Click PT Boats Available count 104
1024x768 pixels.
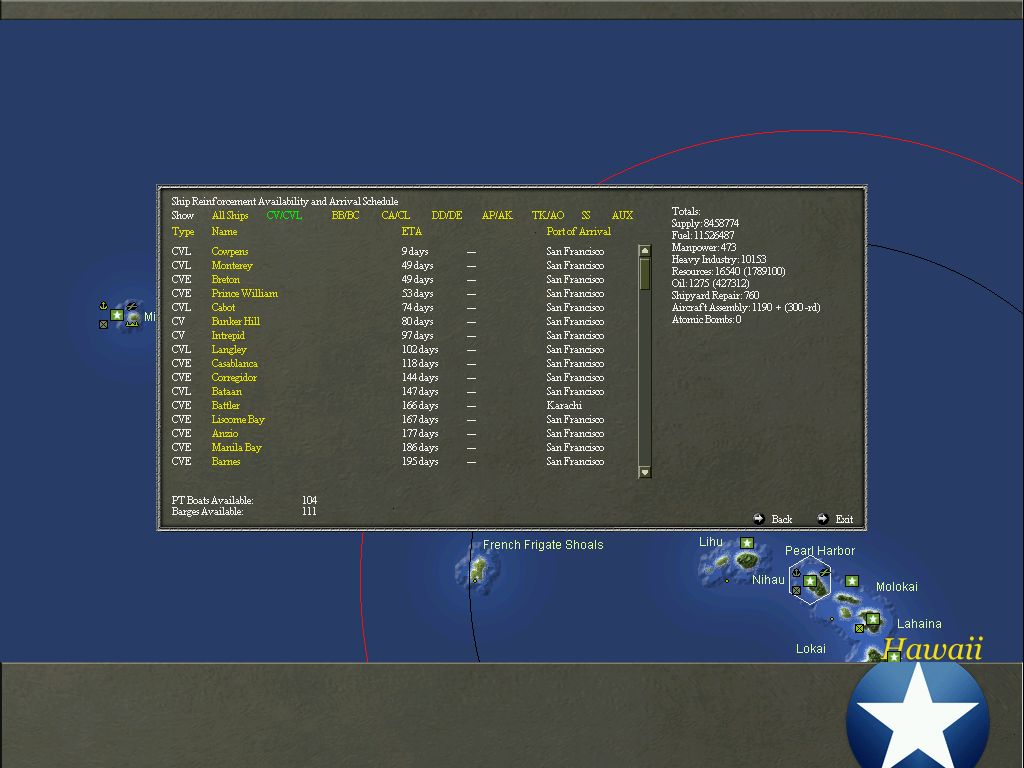click(x=310, y=500)
